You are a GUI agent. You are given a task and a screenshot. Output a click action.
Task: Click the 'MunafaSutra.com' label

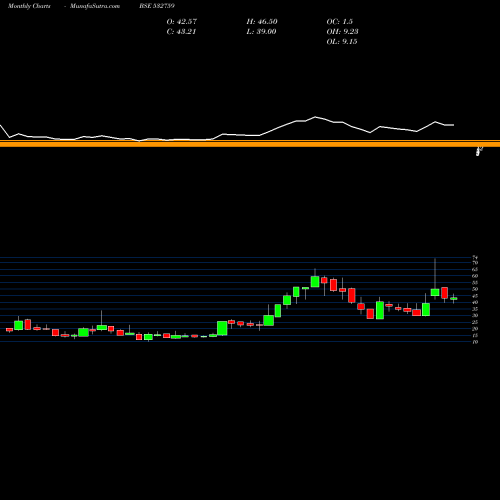coord(95,6)
